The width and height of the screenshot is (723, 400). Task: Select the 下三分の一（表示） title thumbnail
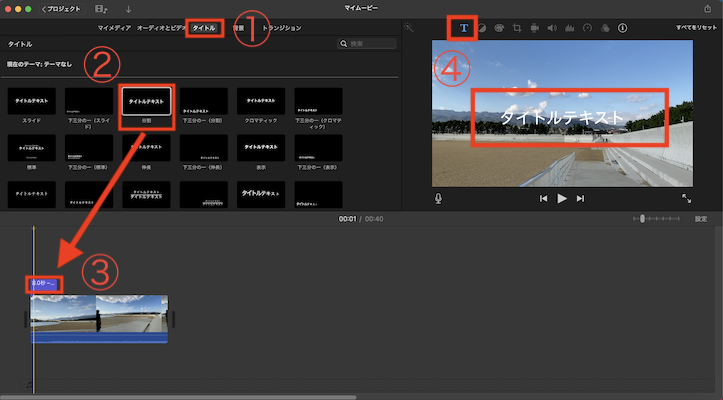tap(318, 148)
